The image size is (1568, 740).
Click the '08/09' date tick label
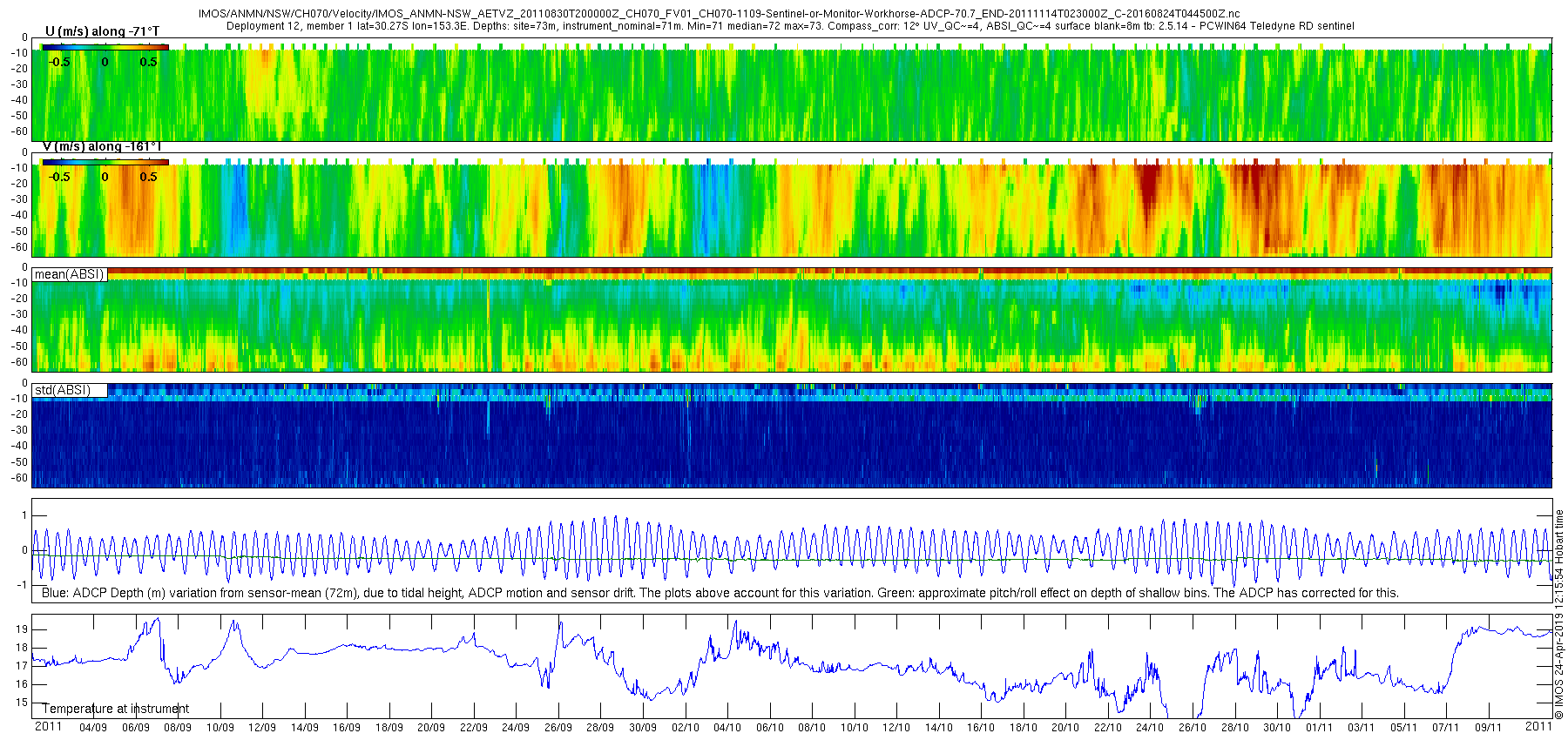(178, 727)
